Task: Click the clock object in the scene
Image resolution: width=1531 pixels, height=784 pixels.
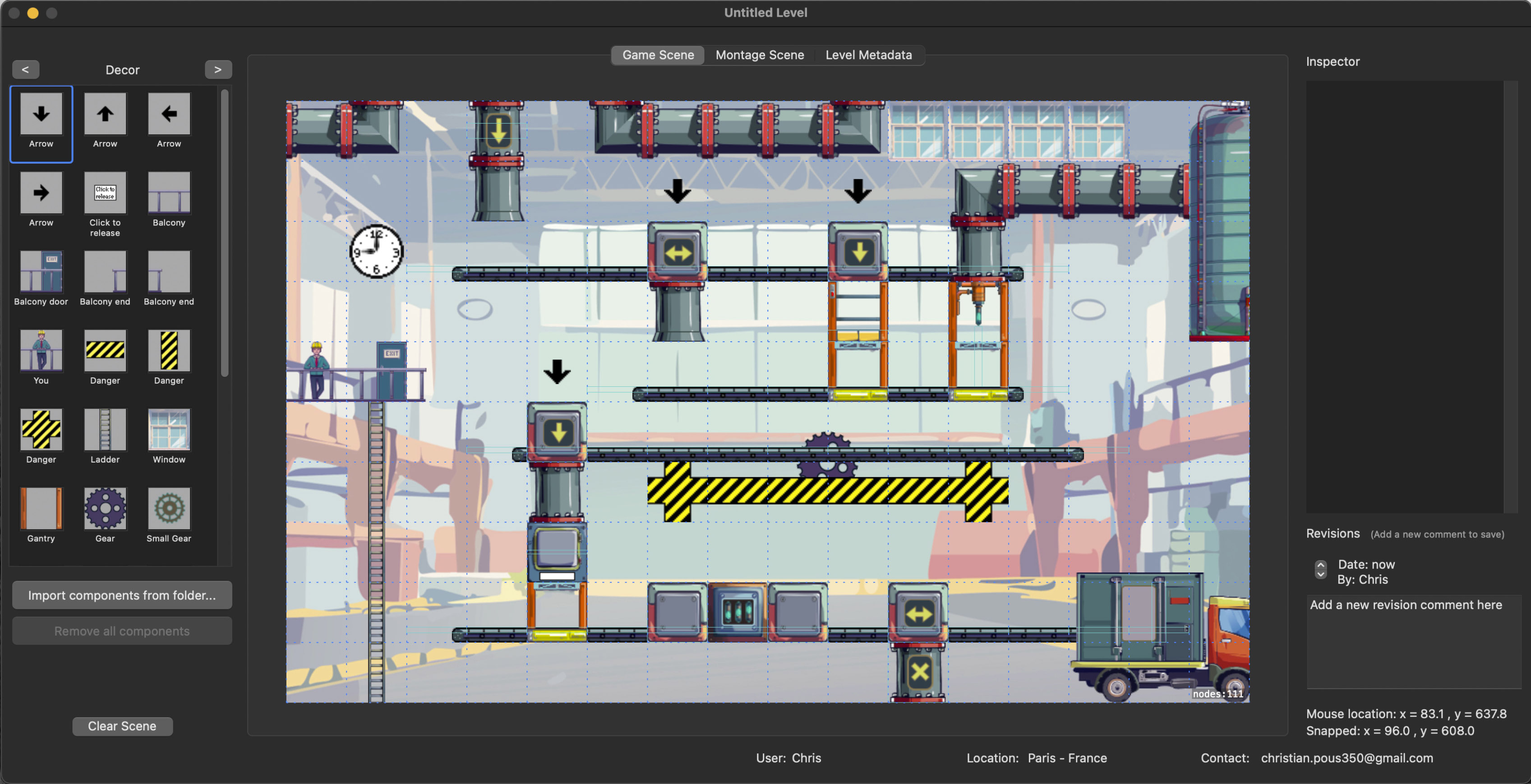Action: click(376, 251)
